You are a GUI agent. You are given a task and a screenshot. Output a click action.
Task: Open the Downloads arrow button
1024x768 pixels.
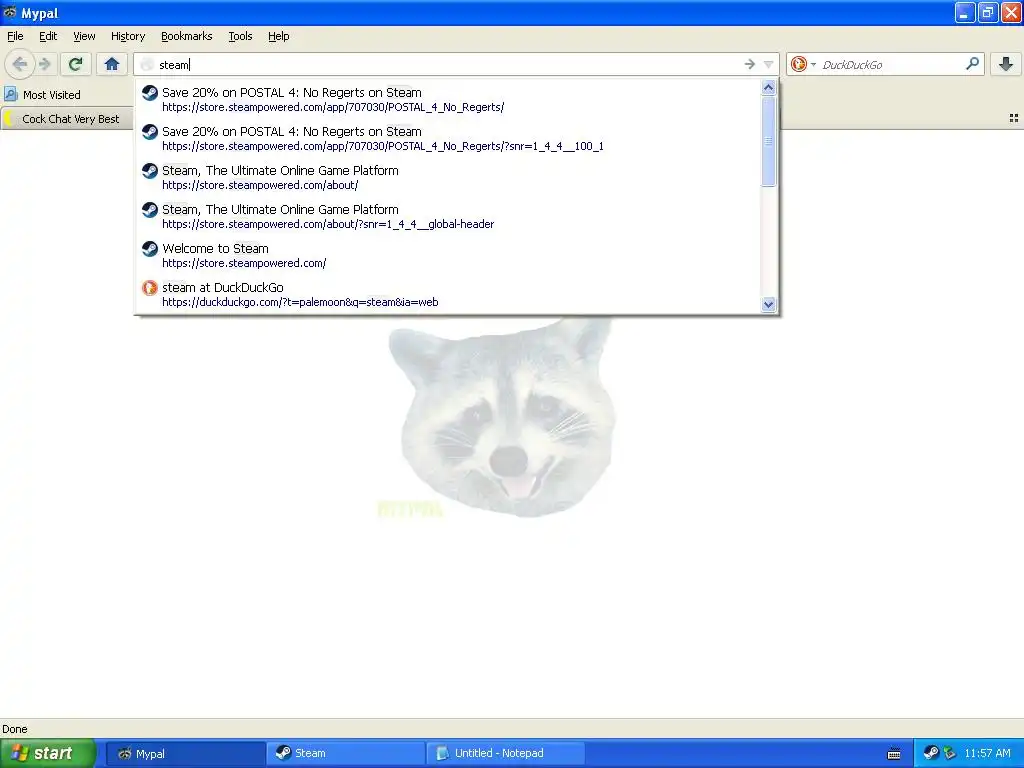[1006, 64]
